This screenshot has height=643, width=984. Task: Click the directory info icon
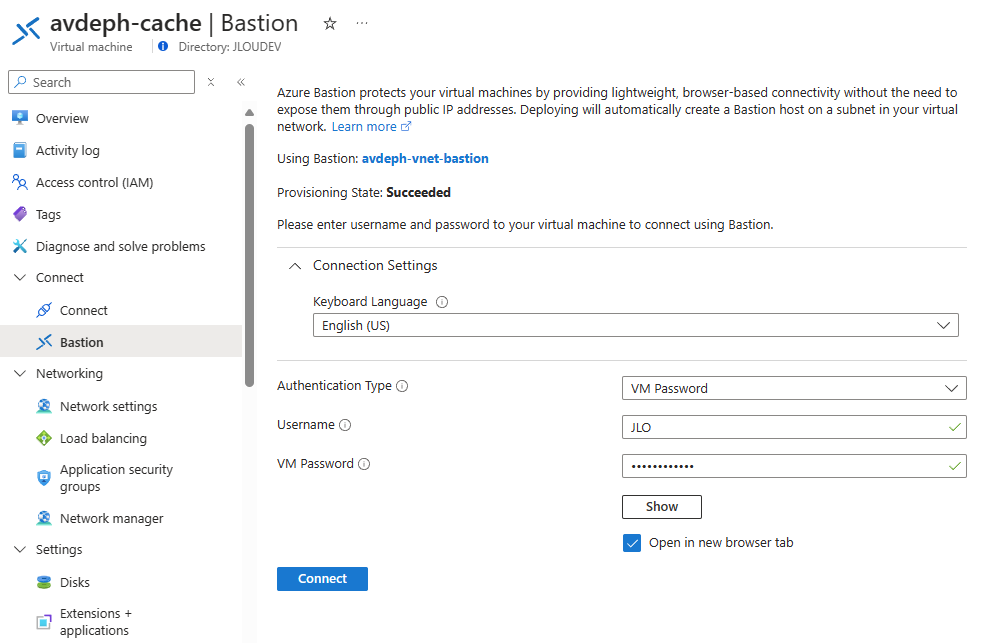[x=163, y=46]
